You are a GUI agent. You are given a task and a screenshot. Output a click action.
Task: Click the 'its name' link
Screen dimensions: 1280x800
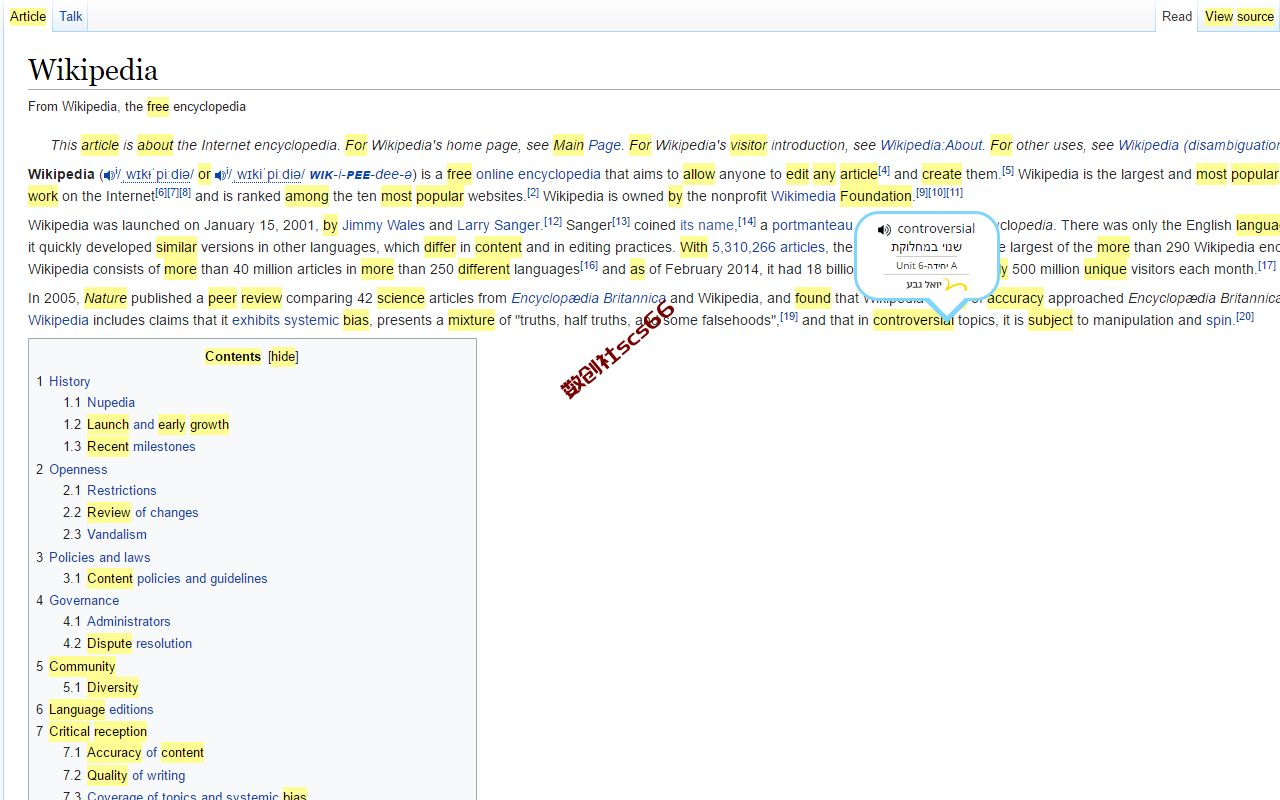coord(707,225)
